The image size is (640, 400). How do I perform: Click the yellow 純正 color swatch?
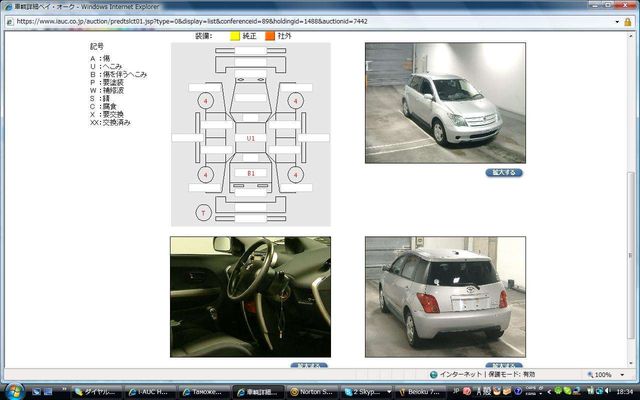point(236,35)
